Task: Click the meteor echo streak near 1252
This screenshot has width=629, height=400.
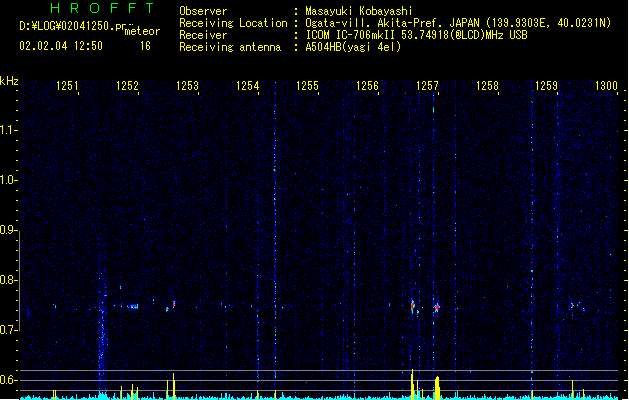Action: point(133,306)
